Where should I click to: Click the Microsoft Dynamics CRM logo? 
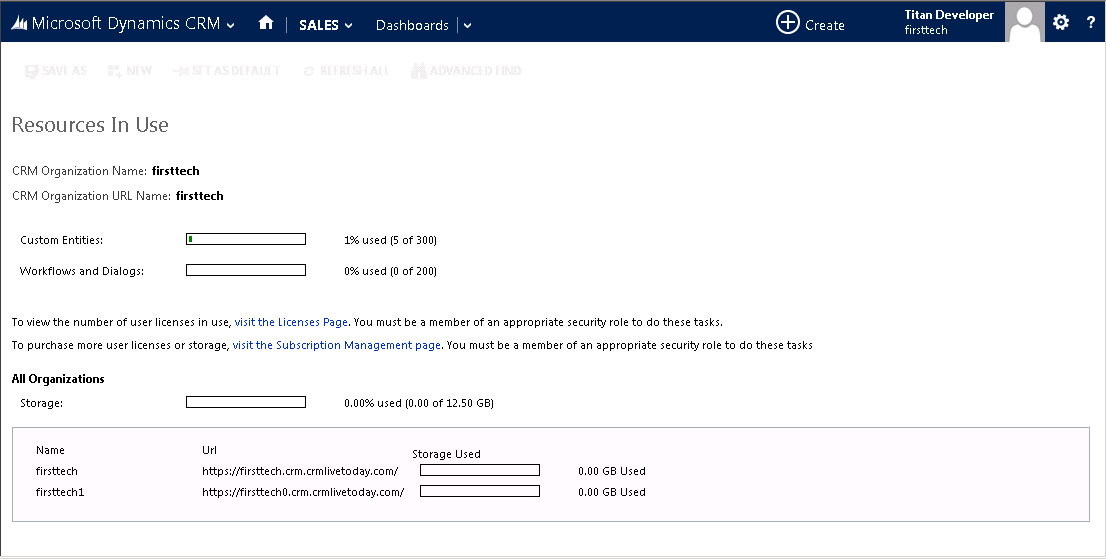19,24
